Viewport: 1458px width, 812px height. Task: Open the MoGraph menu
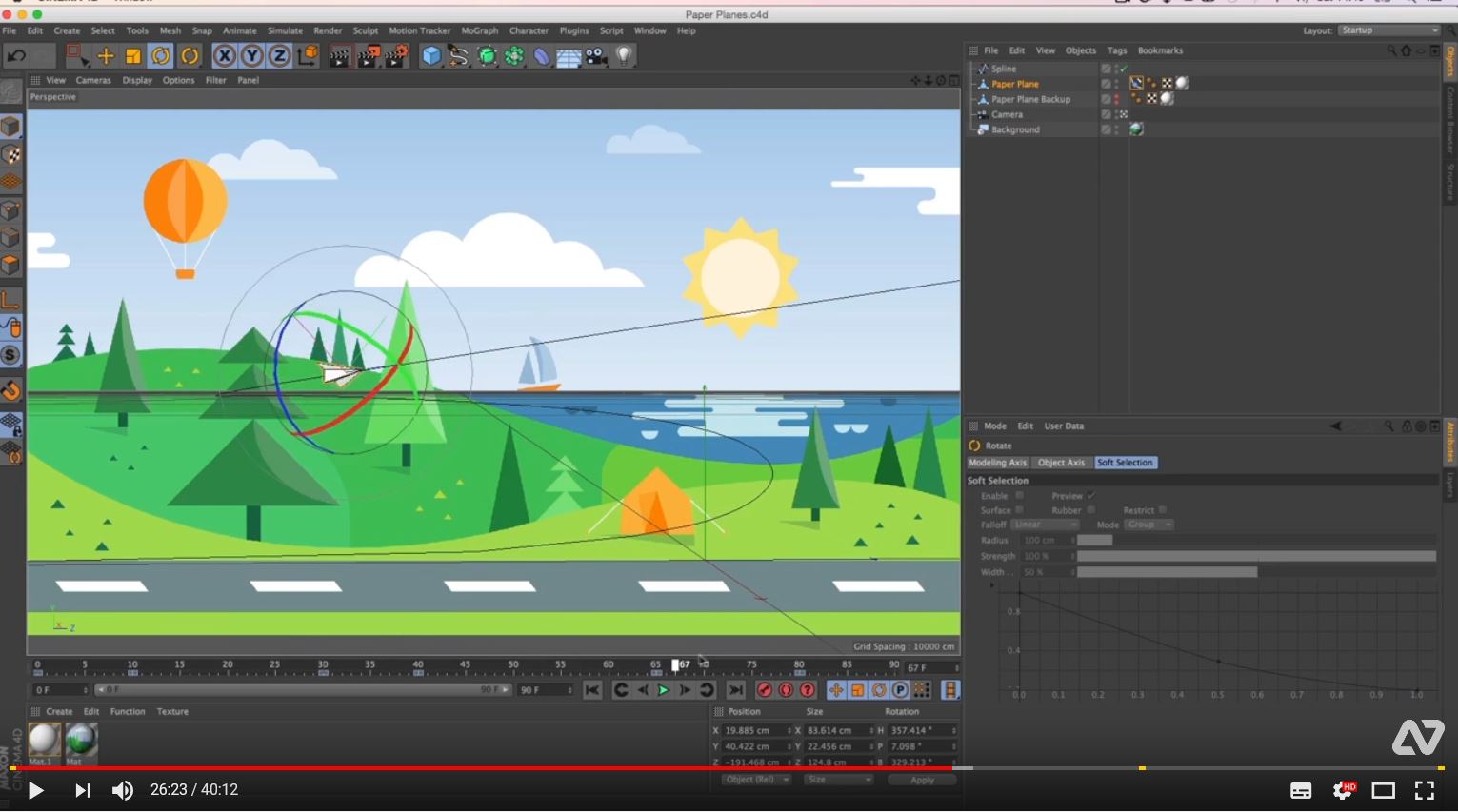click(480, 30)
